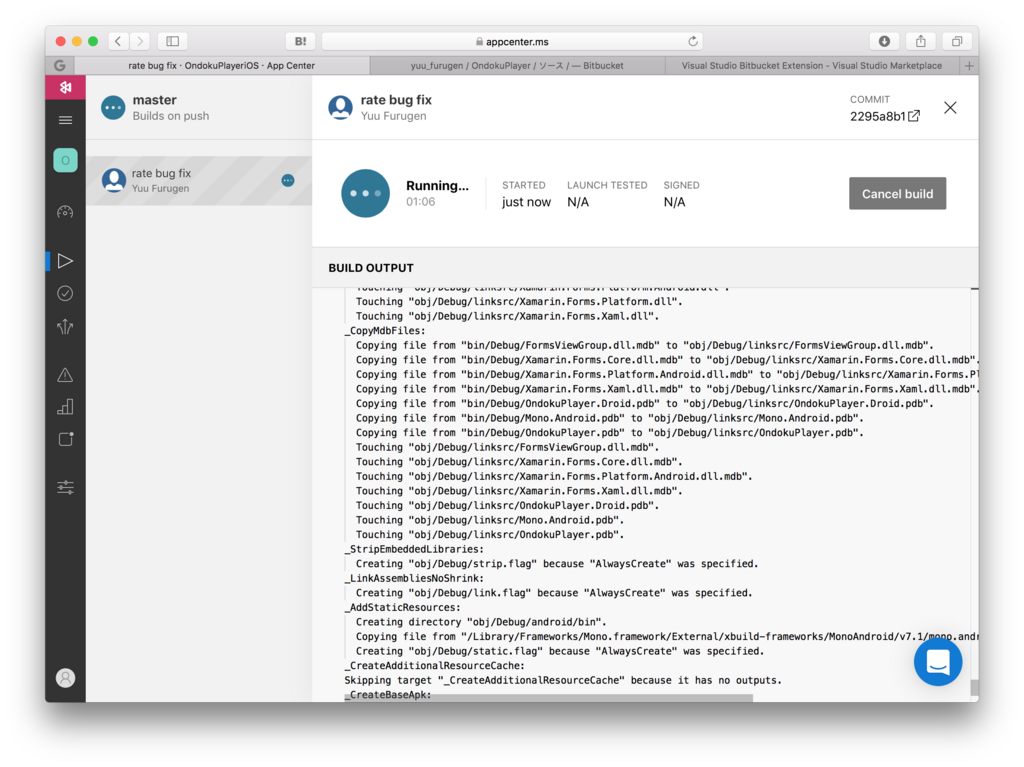Click the large Running status indicator
Viewport: 1024px width, 767px height.
coord(366,193)
